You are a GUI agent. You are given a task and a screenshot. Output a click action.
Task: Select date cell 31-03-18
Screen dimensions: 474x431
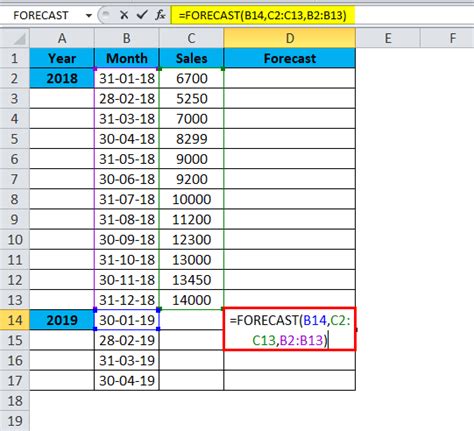tap(127, 119)
